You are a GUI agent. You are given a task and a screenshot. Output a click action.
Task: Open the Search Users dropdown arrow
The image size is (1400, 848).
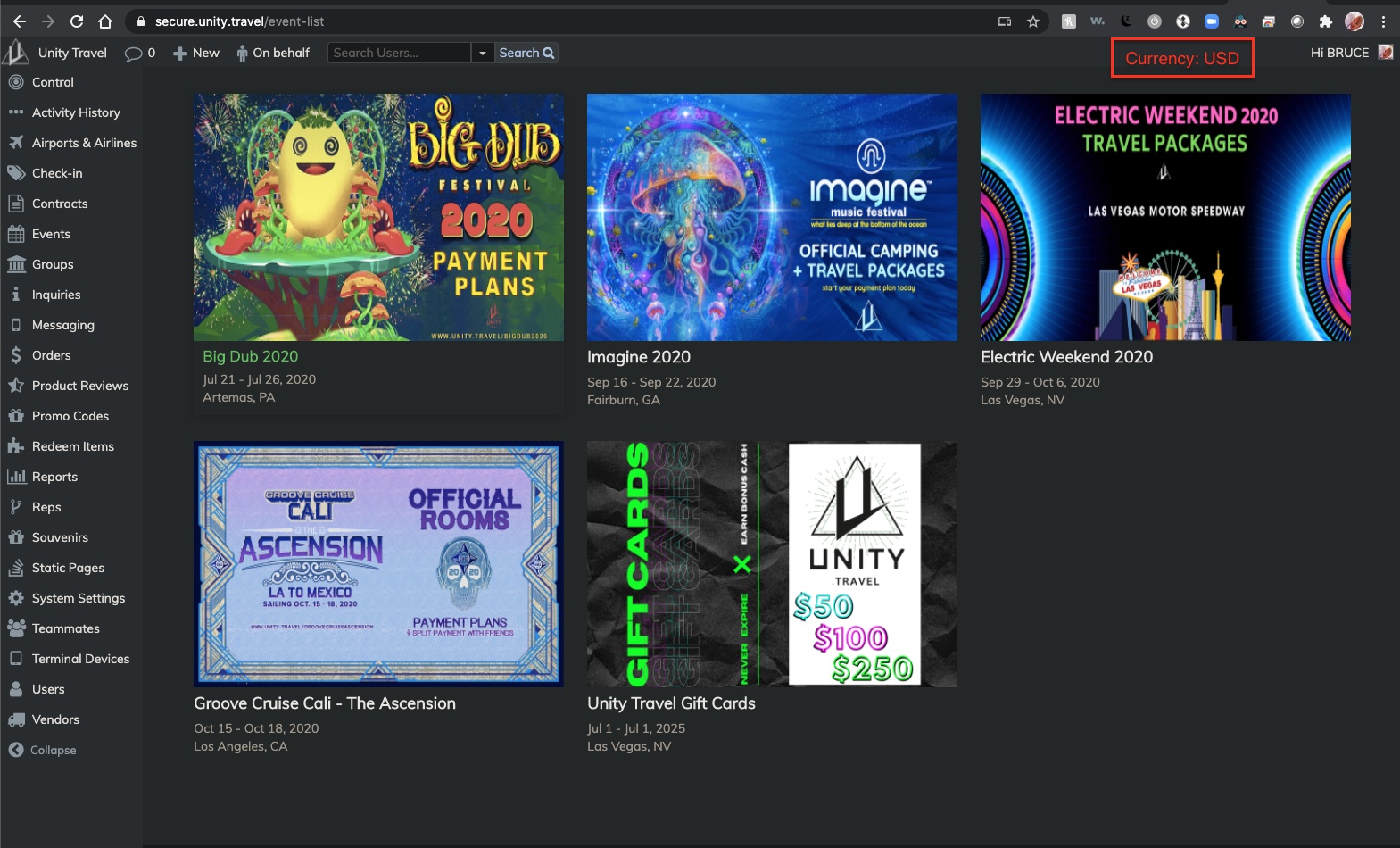(483, 53)
